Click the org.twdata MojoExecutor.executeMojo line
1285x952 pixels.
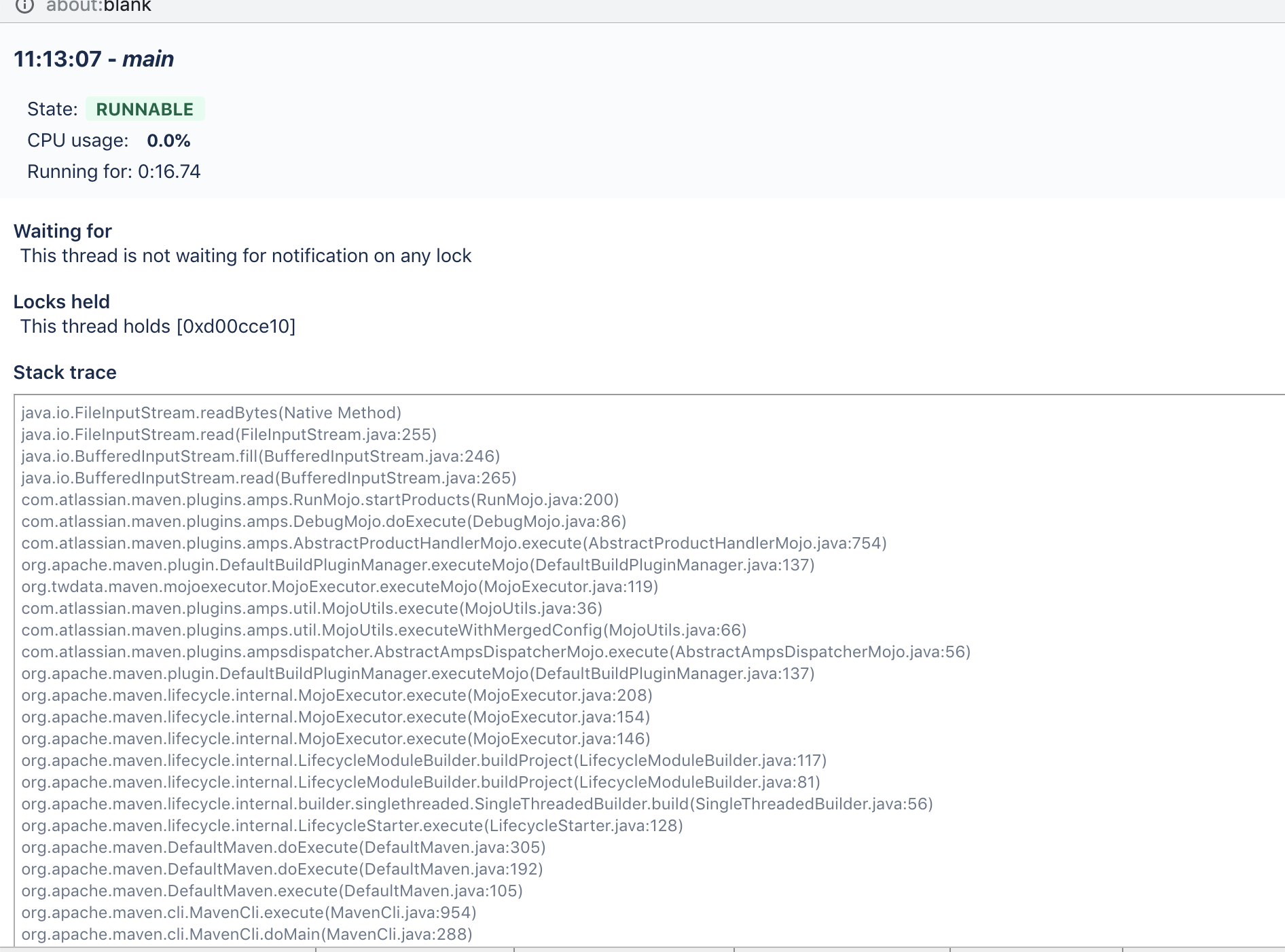pos(340,587)
